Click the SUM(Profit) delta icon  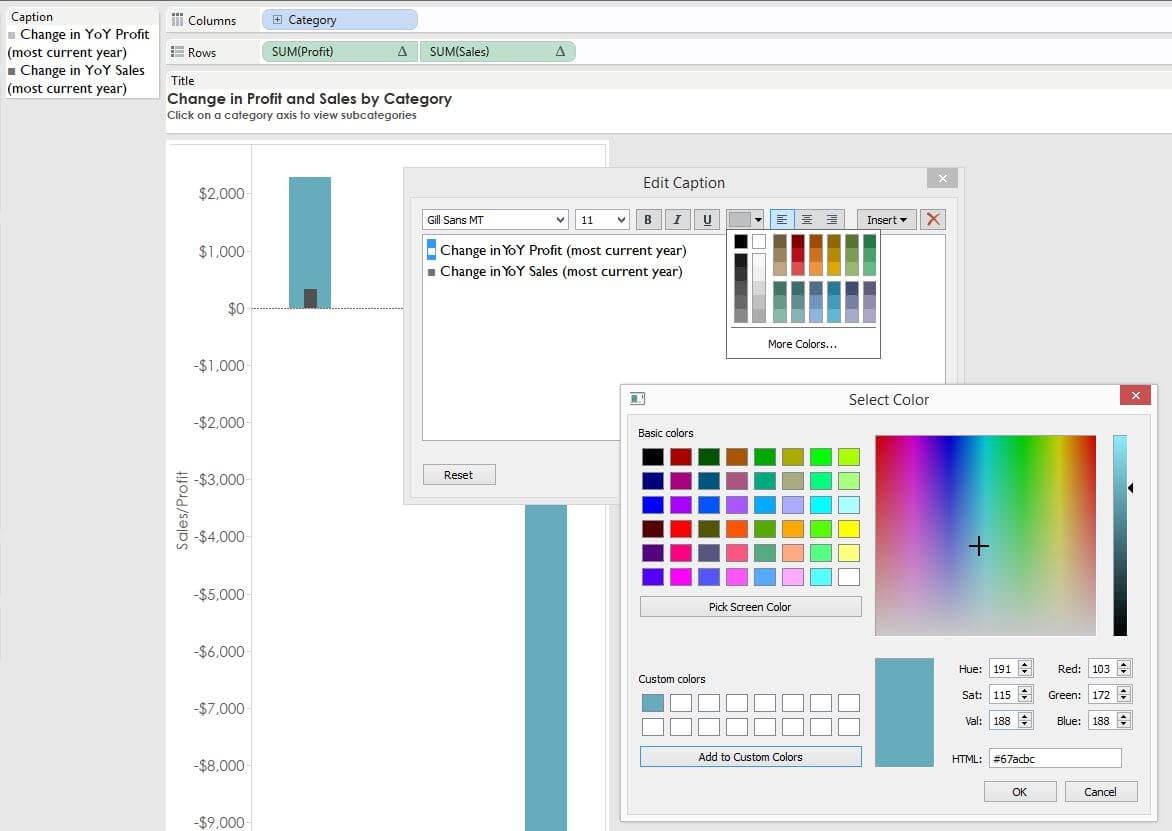(x=402, y=52)
